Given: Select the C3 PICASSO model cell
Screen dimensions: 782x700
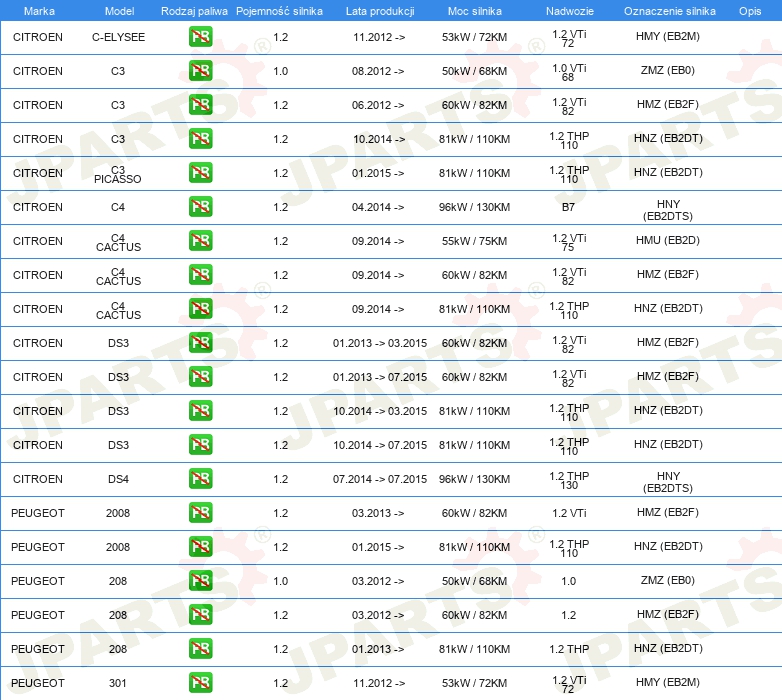Looking at the screenshot, I should 118,175.
